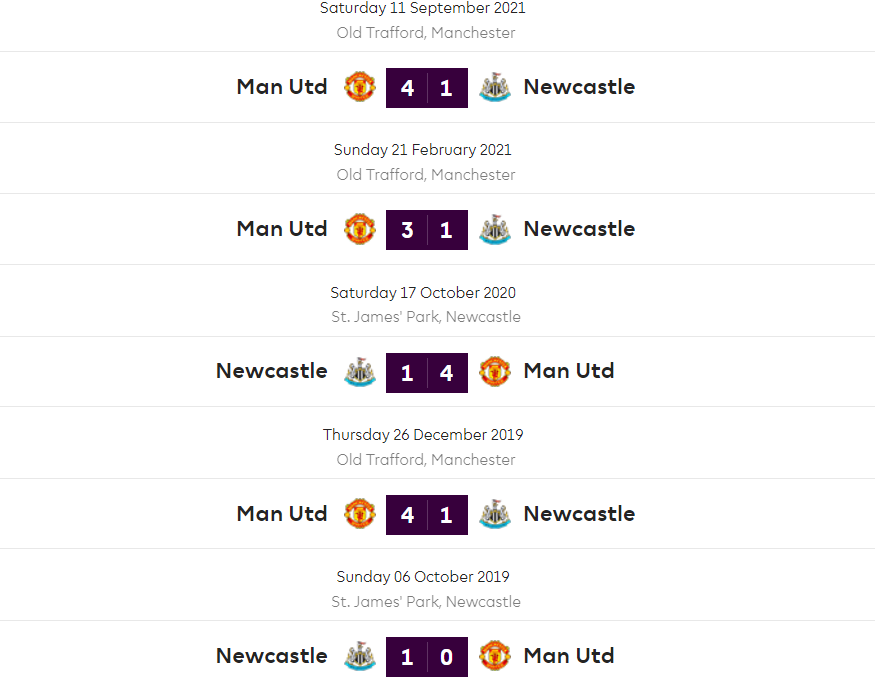Click Newcastle crest in the October 2020 match
Screen dimensions: 875x685
(359, 372)
